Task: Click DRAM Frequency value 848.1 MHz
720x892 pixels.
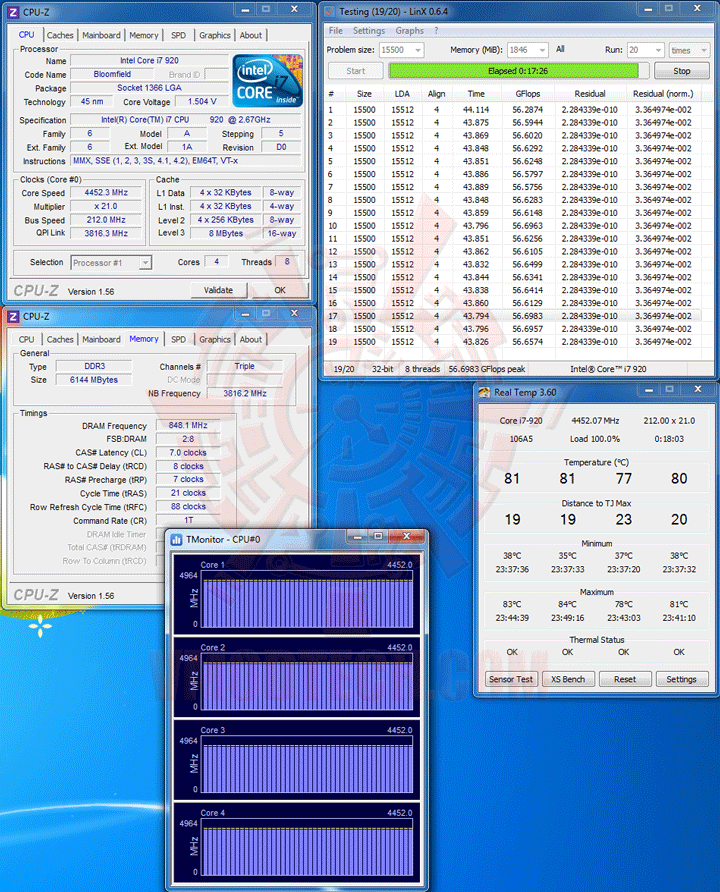Action: [x=188, y=426]
